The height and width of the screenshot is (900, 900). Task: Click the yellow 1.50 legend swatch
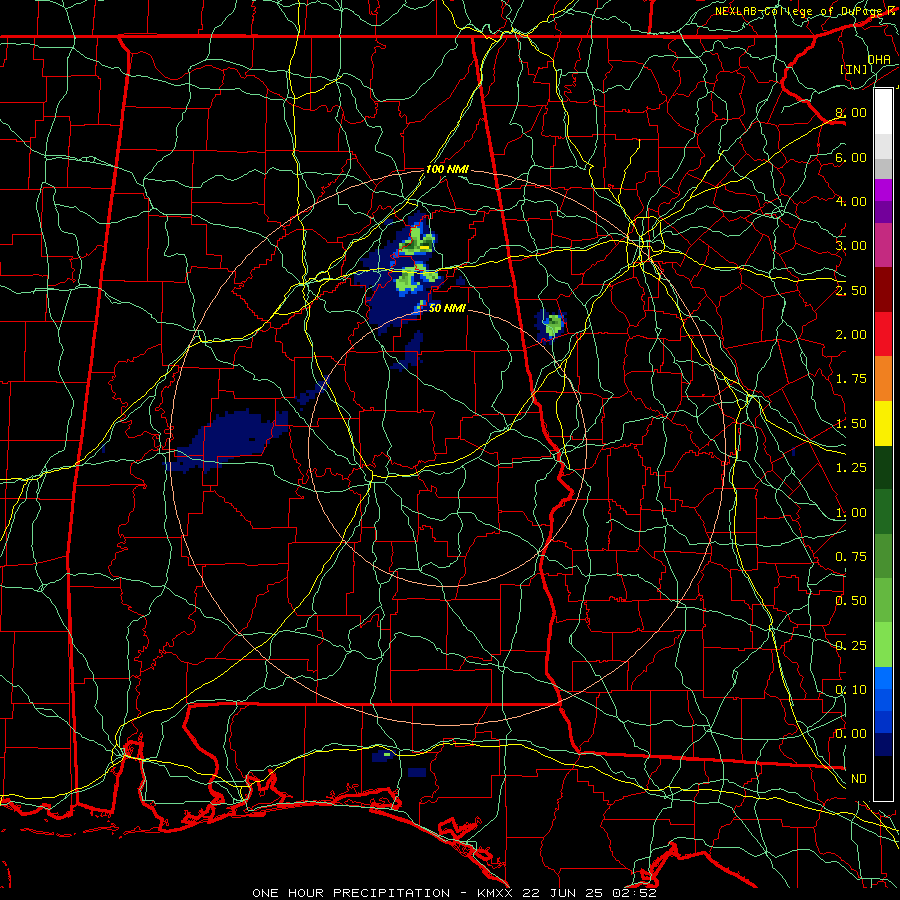[883, 423]
